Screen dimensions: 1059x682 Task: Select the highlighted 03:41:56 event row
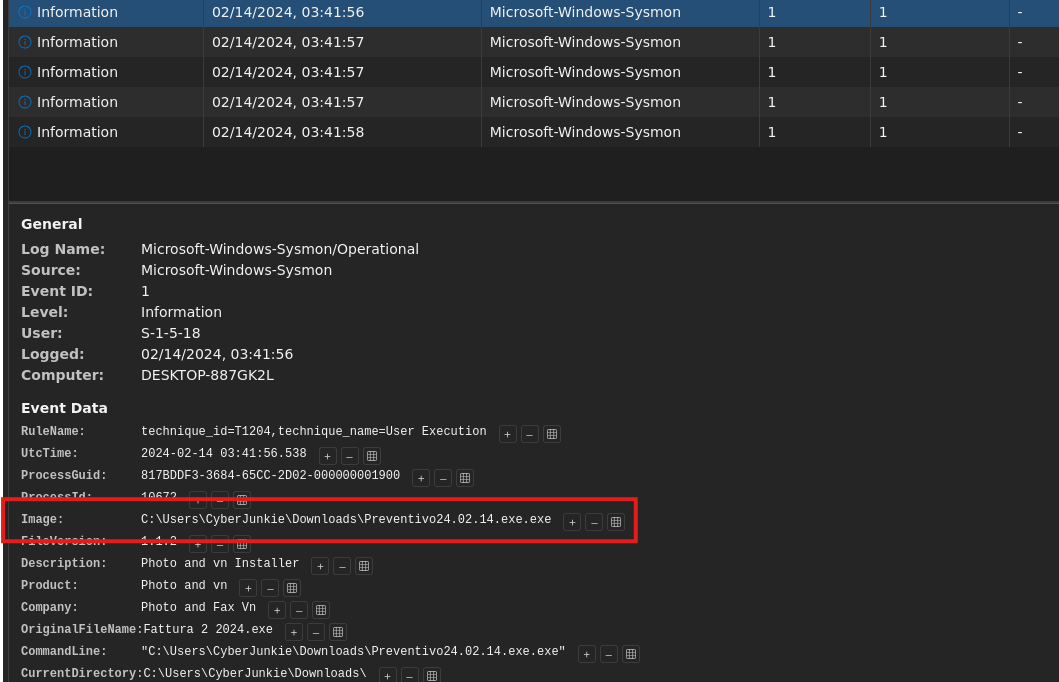534,13
